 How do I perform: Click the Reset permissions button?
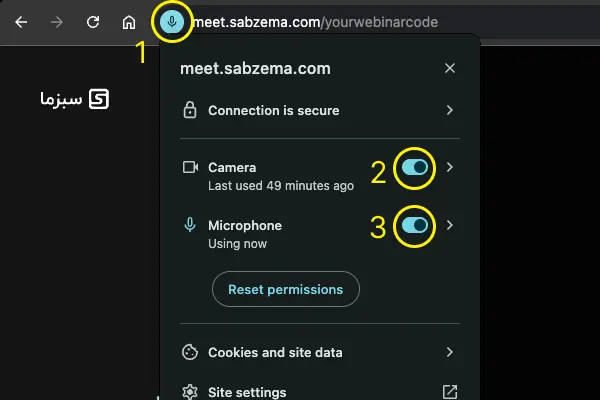coord(285,289)
